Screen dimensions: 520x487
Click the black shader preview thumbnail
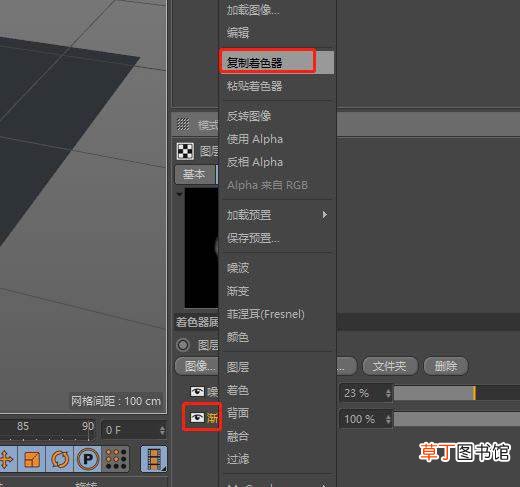[x=202, y=248]
